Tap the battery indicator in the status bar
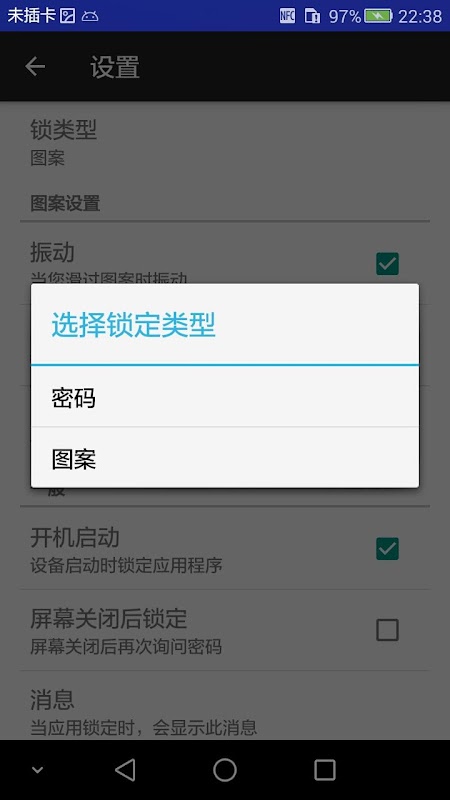Viewport: 450px width, 800px height. point(378,16)
